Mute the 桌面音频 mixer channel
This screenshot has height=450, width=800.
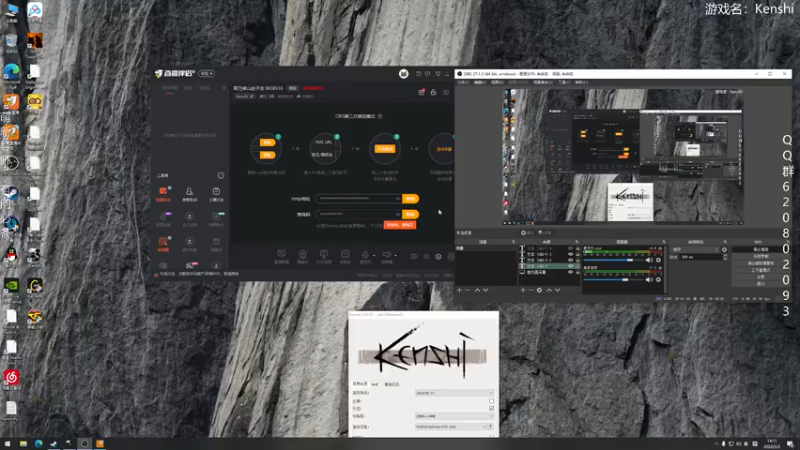(x=649, y=280)
